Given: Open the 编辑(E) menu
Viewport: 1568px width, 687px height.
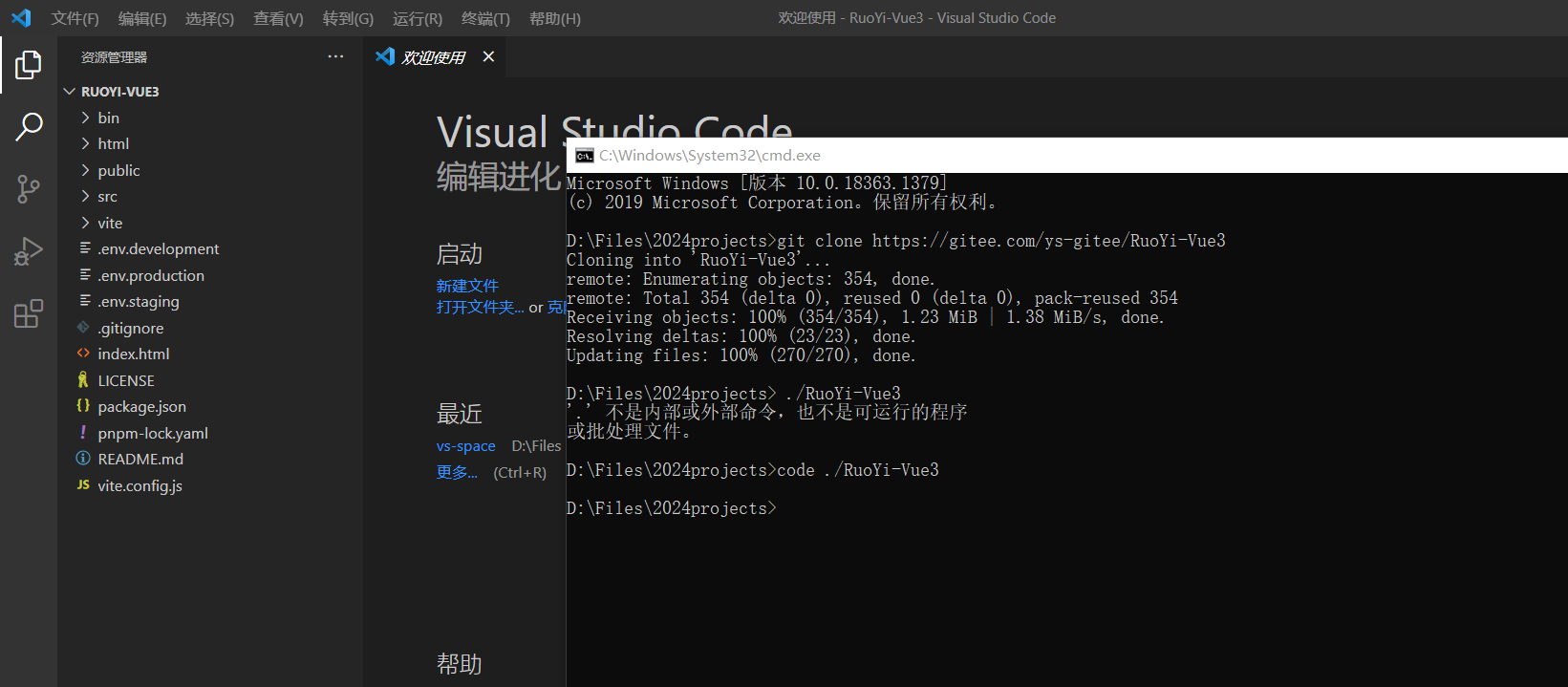Looking at the screenshot, I should point(142,18).
